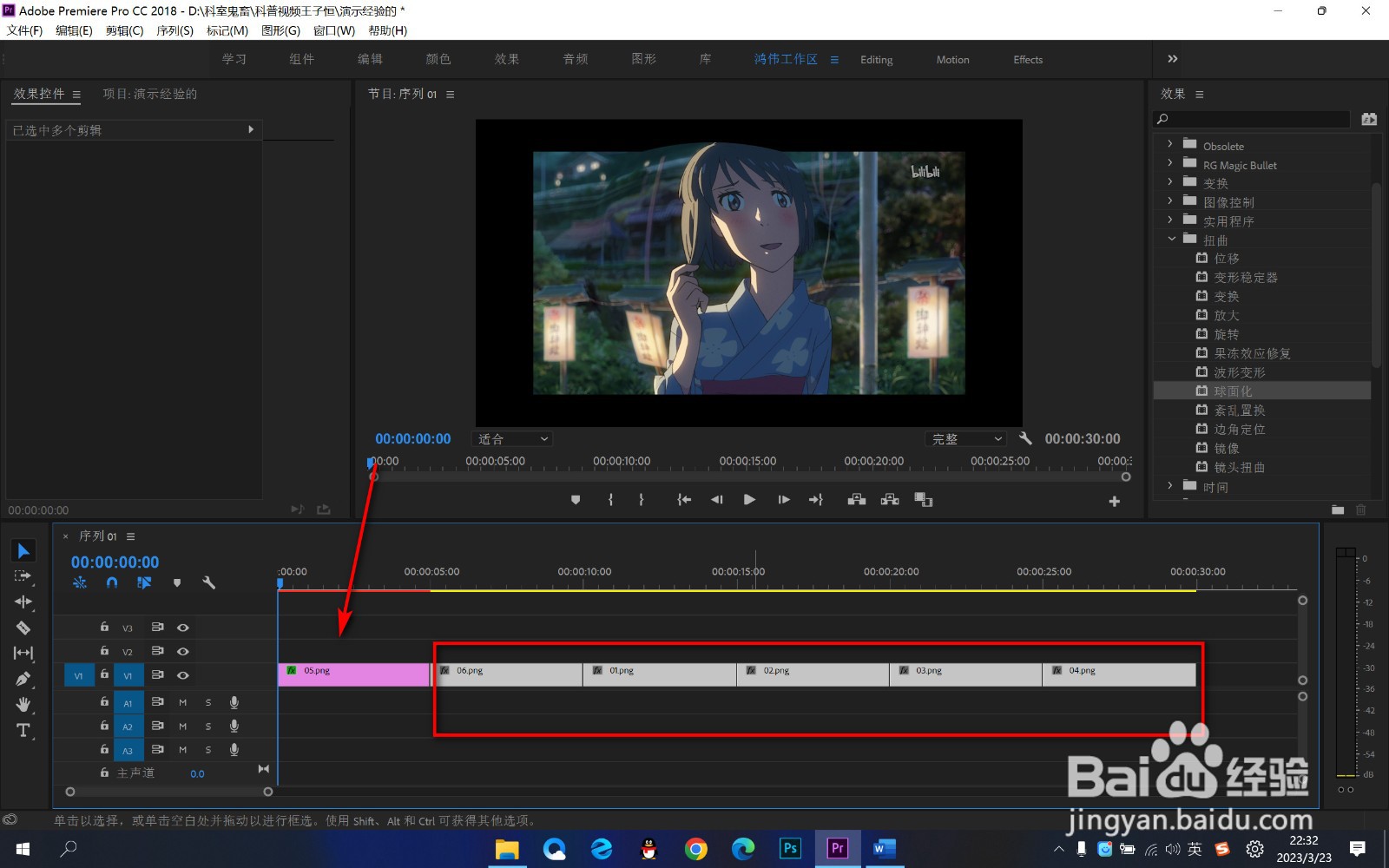This screenshot has width=1389, height=868.
Task: Click new custom bin icon in Effects
Action: (x=1338, y=510)
